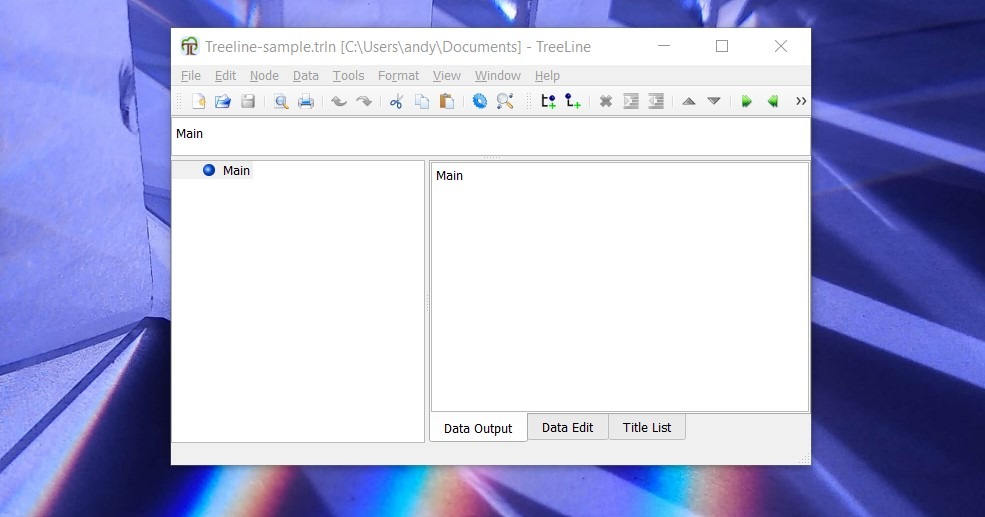Click the Paste clipboard icon

pyautogui.click(x=447, y=101)
